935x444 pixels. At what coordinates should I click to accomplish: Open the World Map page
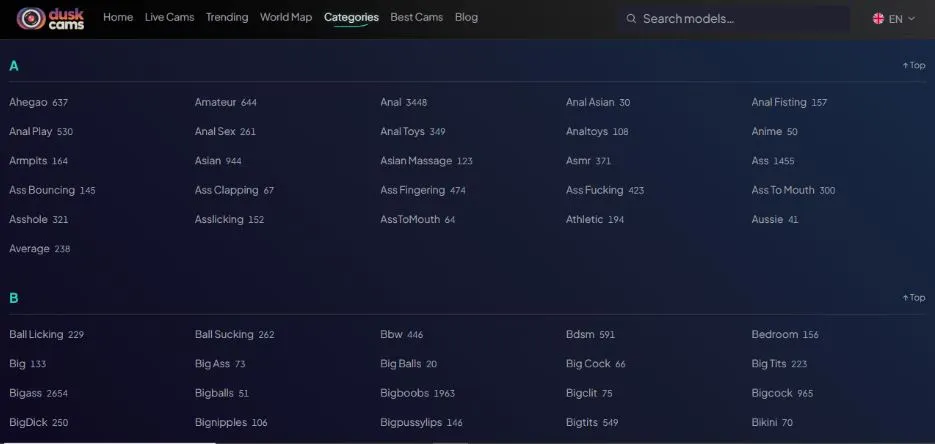286,17
